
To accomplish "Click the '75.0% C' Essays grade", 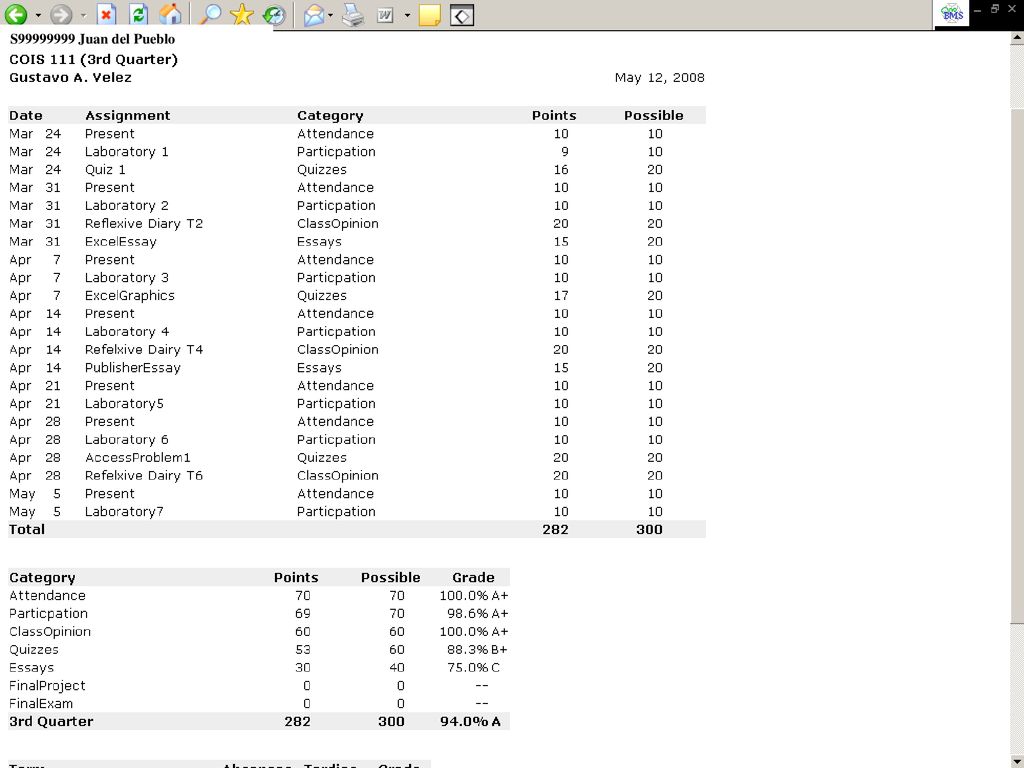I will (x=472, y=667).
